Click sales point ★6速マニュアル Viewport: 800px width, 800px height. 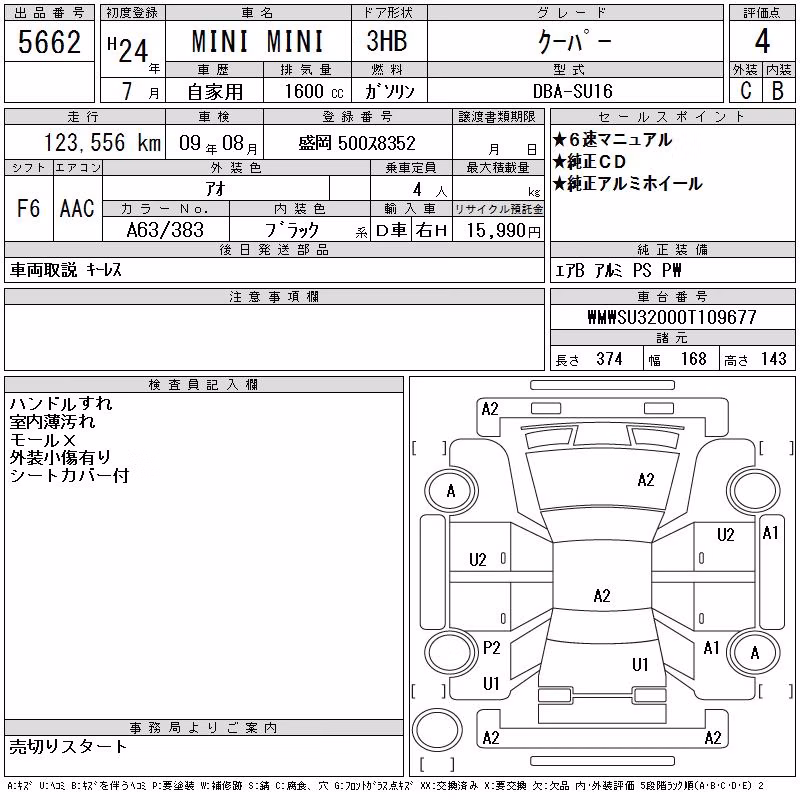point(612,140)
